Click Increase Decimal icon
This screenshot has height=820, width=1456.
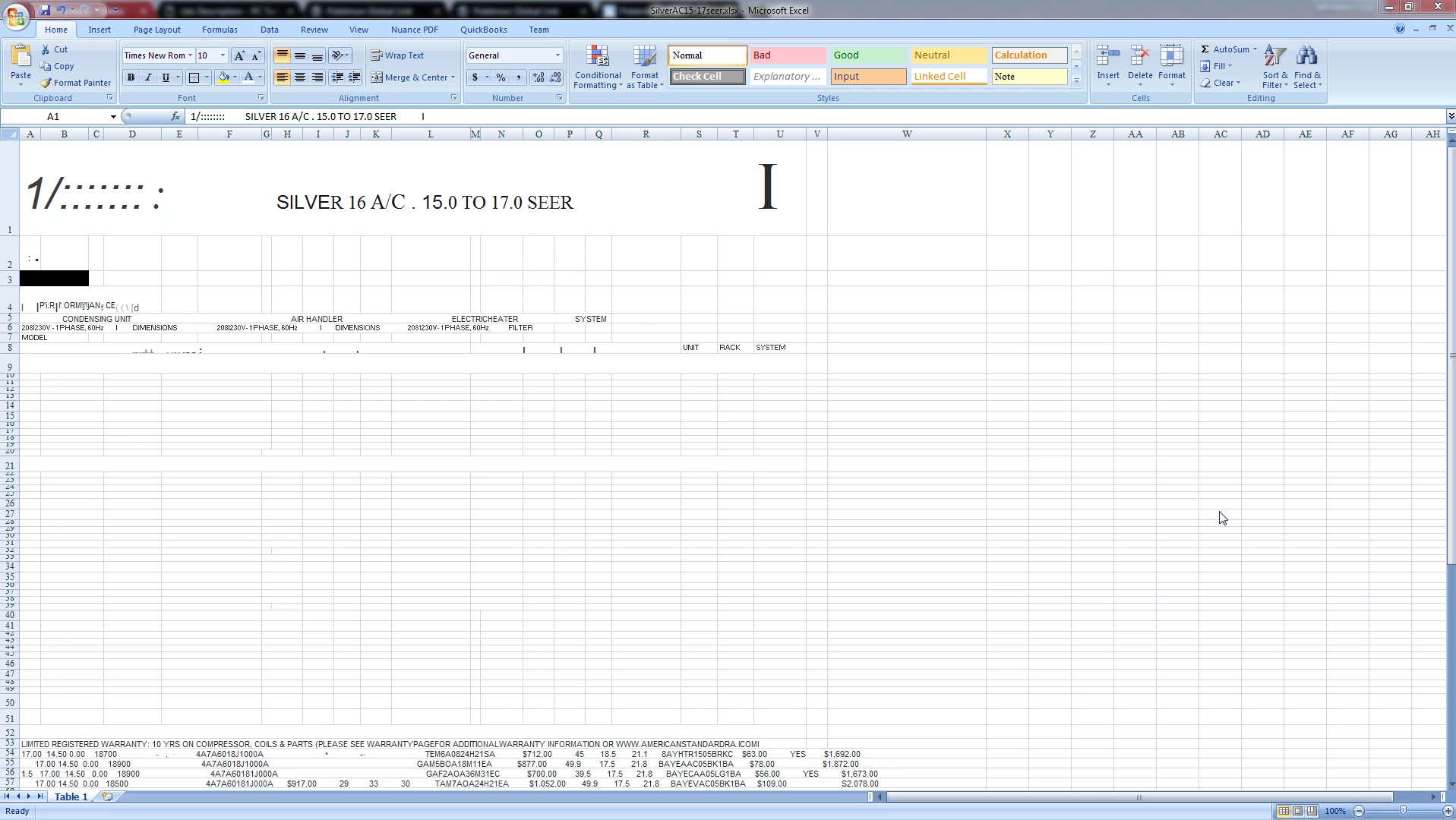[x=538, y=77]
